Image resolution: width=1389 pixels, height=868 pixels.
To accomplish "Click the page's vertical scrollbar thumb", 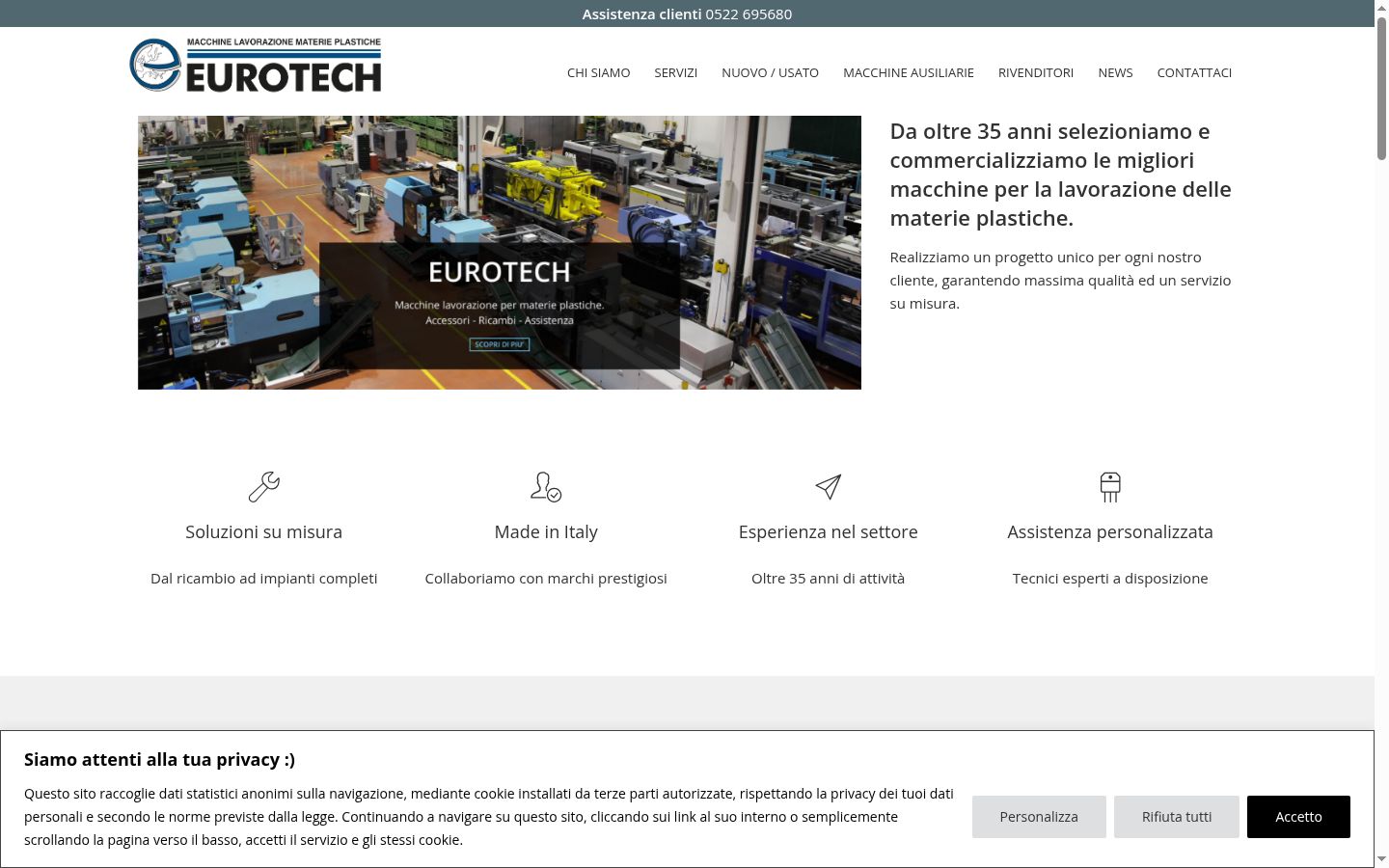I will click(1381, 87).
